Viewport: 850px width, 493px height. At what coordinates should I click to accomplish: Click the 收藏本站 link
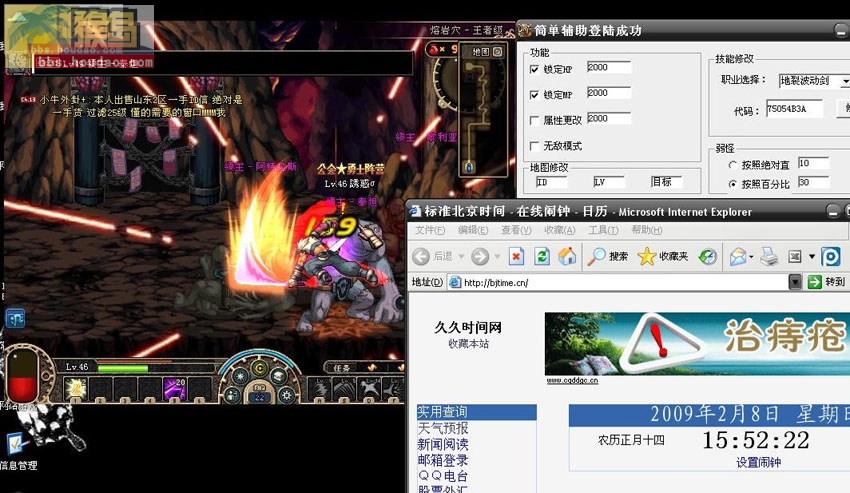(468, 344)
